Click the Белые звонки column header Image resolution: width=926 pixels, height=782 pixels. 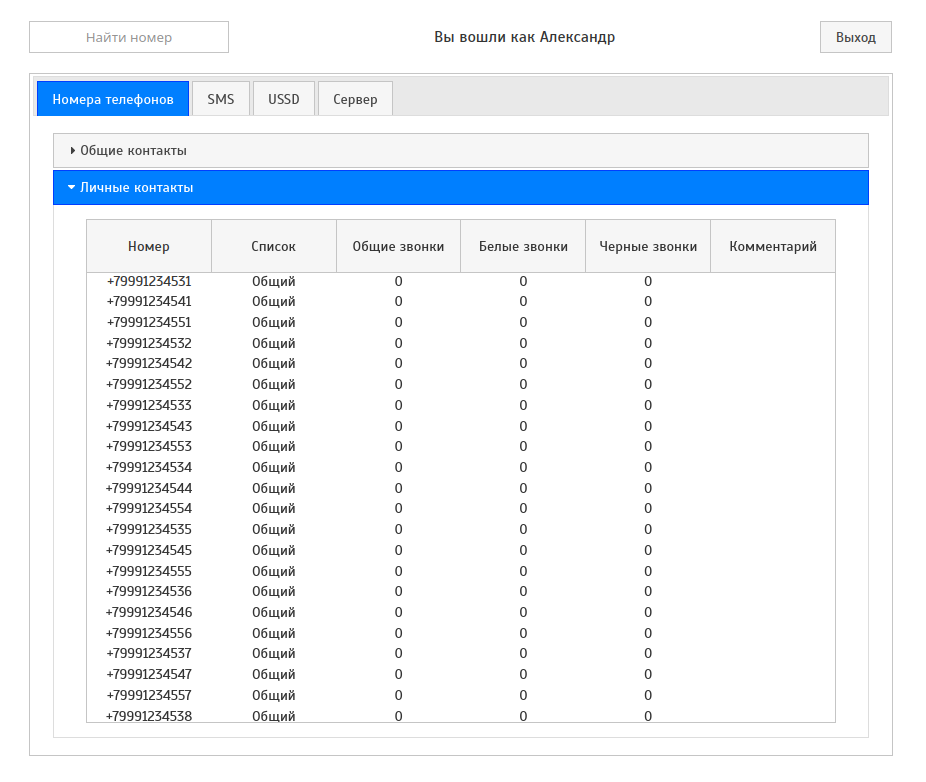click(523, 246)
